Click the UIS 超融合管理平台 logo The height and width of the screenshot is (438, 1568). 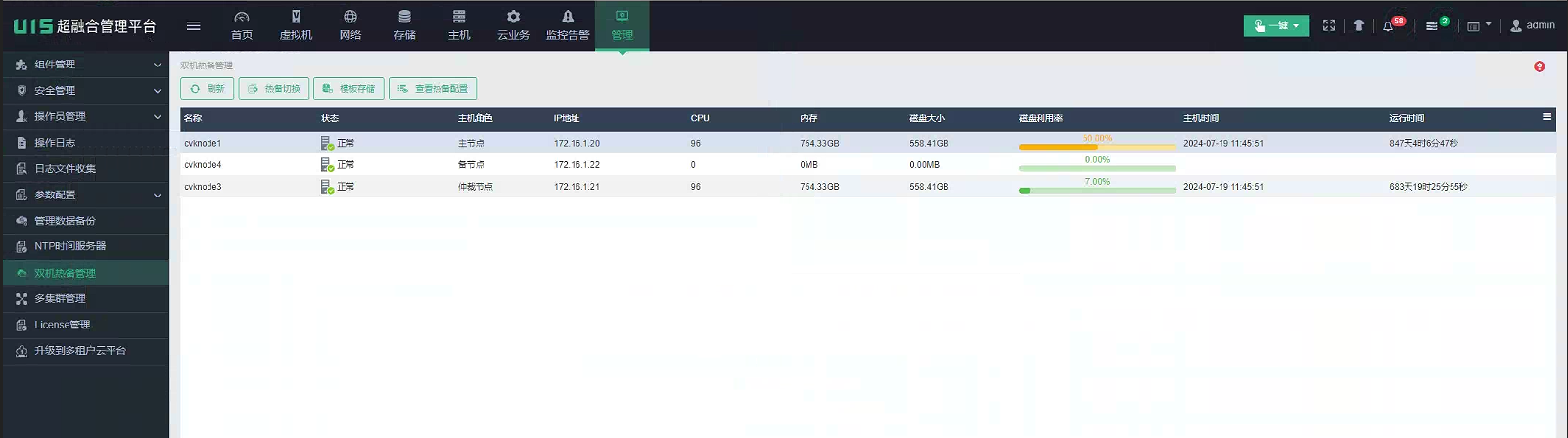pos(85,26)
